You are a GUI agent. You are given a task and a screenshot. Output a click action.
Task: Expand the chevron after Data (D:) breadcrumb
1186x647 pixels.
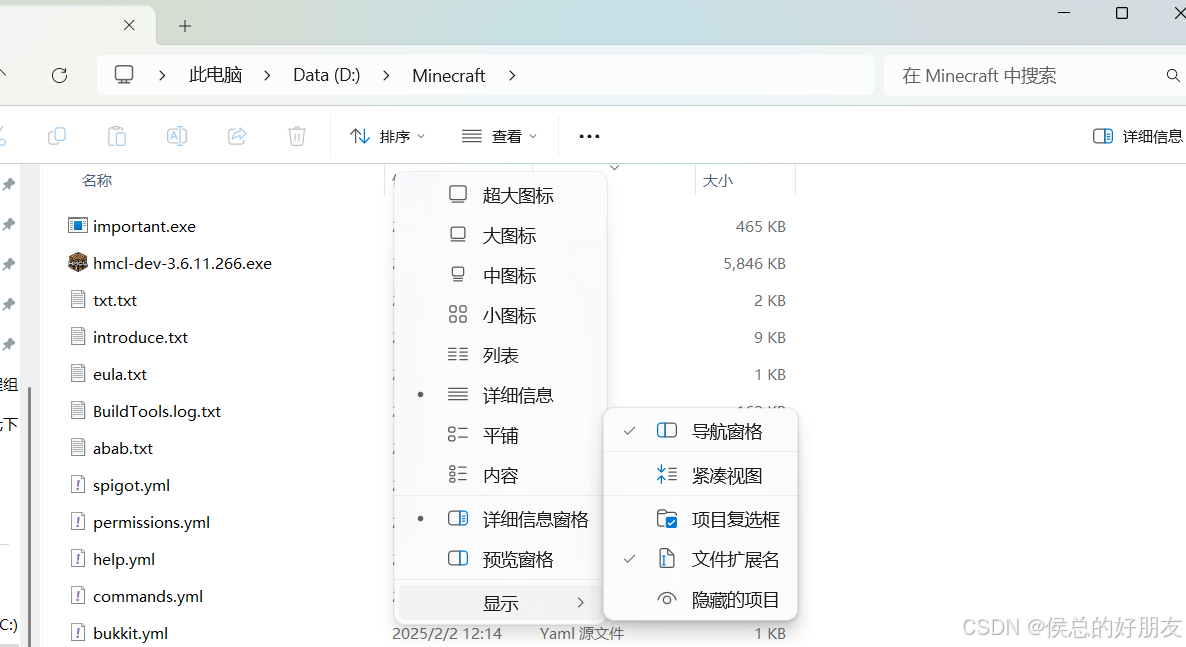[387, 76]
